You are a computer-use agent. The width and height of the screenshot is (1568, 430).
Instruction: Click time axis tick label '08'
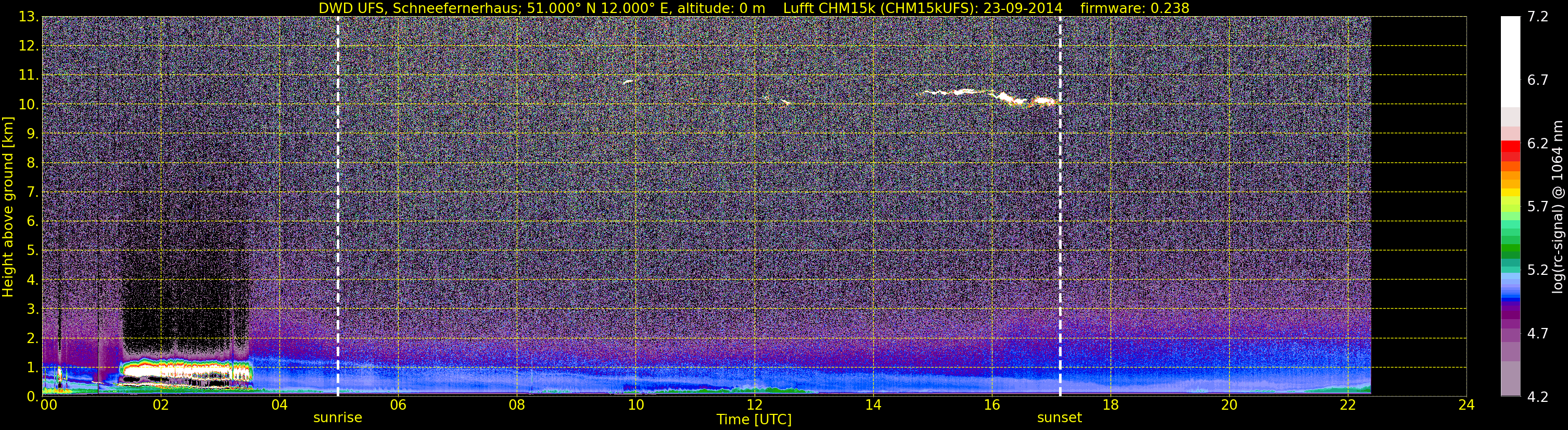(x=517, y=406)
